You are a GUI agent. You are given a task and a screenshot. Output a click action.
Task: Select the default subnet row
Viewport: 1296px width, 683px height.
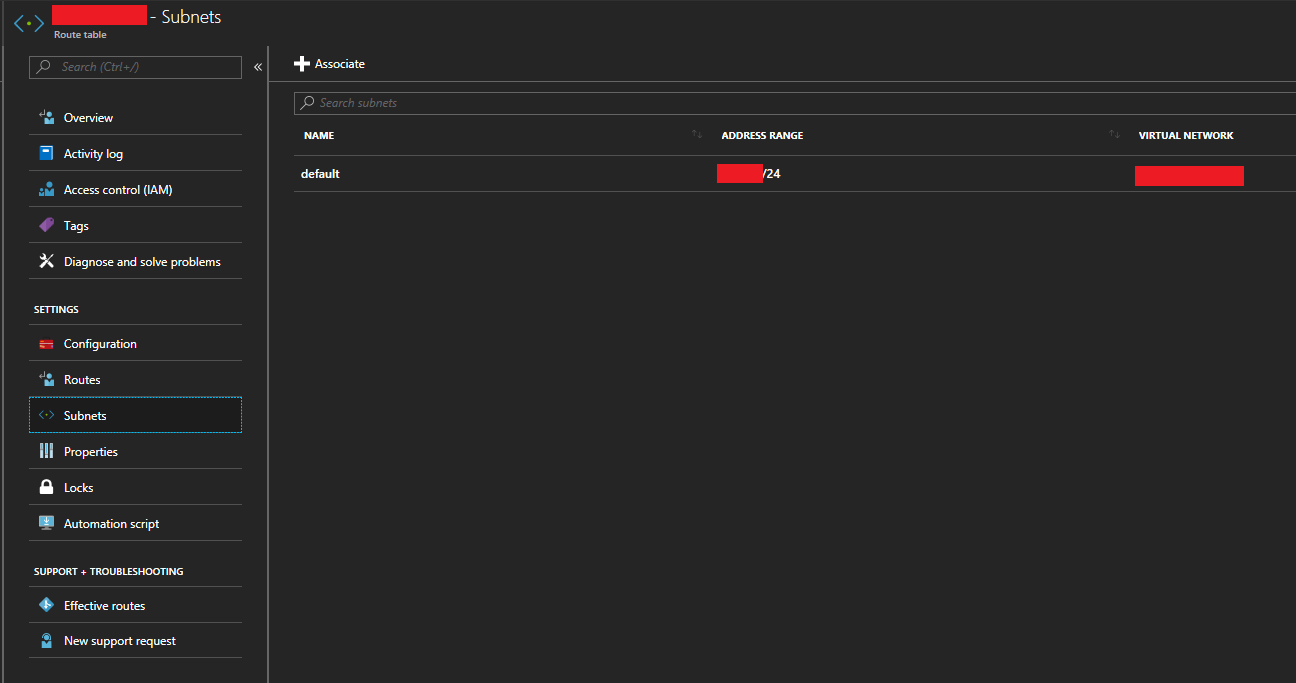point(795,174)
